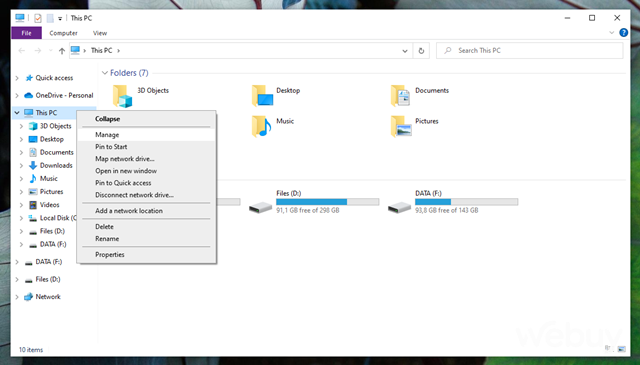Select the 3D Objects folder icon
The width and height of the screenshot is (640, 365).
click(122, 96)
